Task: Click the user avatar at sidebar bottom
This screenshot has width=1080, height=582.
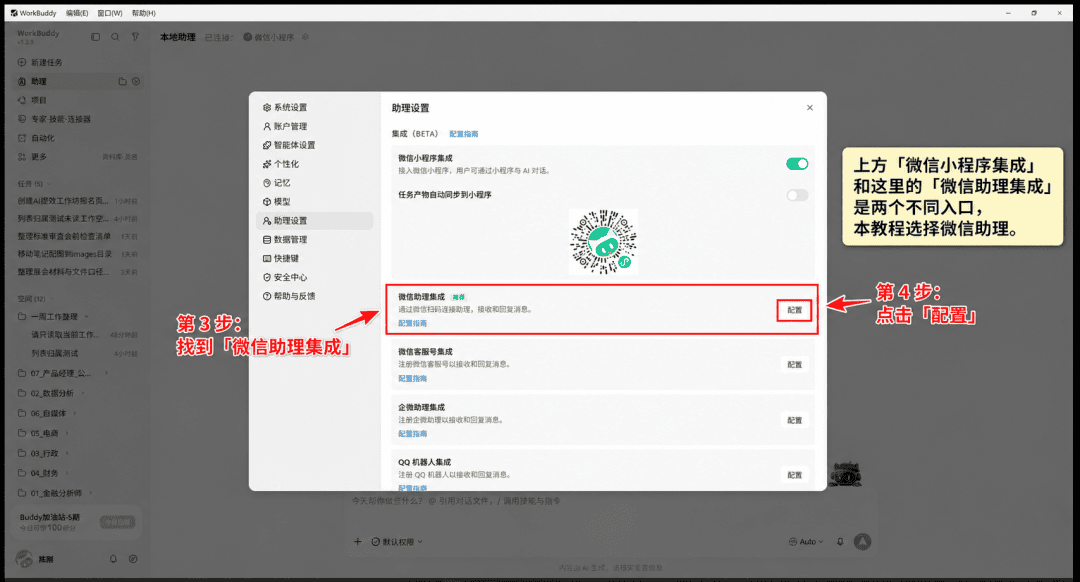Action: coord(24,559)
